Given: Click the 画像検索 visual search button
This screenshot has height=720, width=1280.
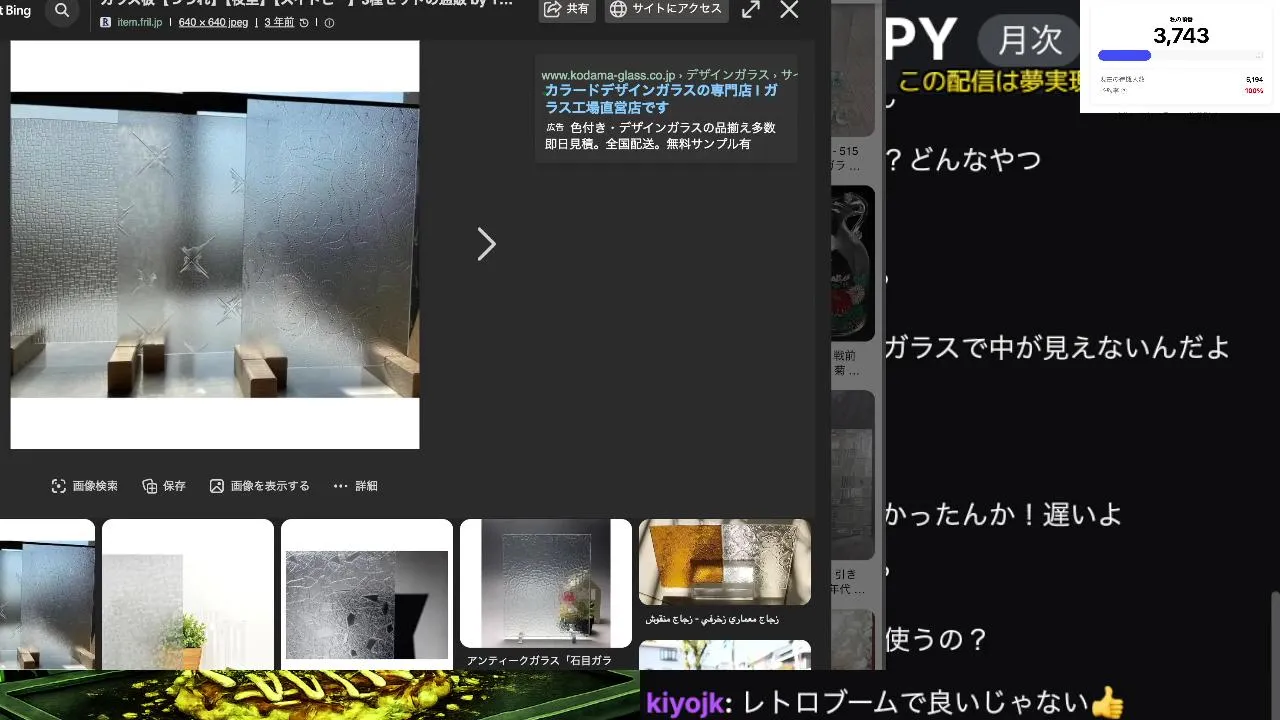Looking at the screenshot, I should coord(84,486).
